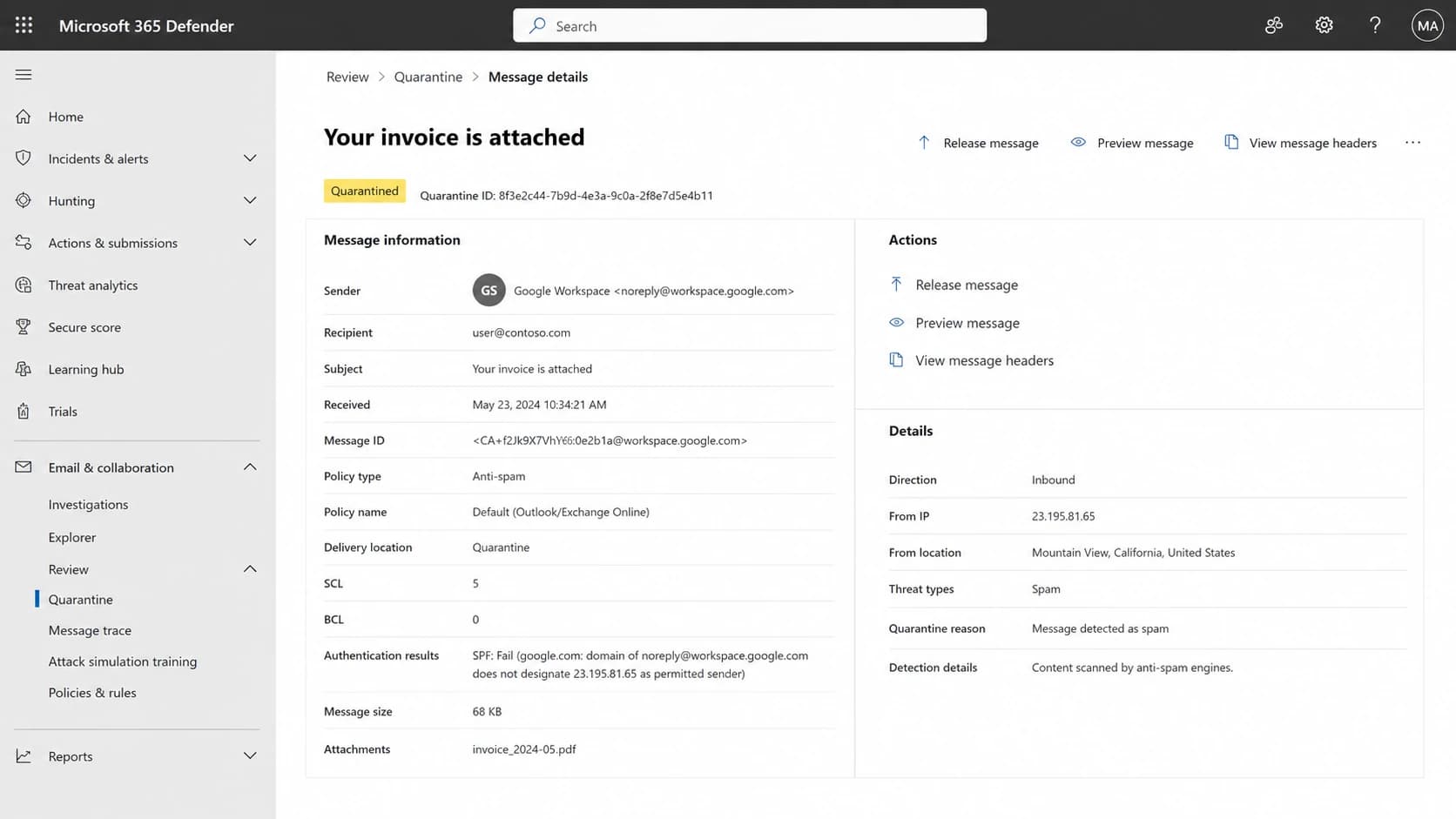Click the Actions & submissions icon
1456x819 pixels.
(24, 243)
